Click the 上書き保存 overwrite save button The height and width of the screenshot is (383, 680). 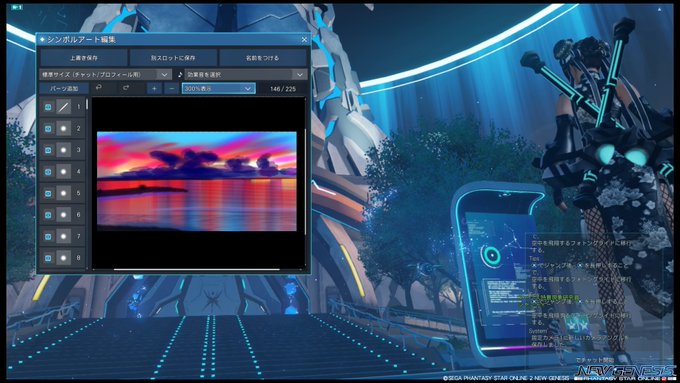(83, 58)
